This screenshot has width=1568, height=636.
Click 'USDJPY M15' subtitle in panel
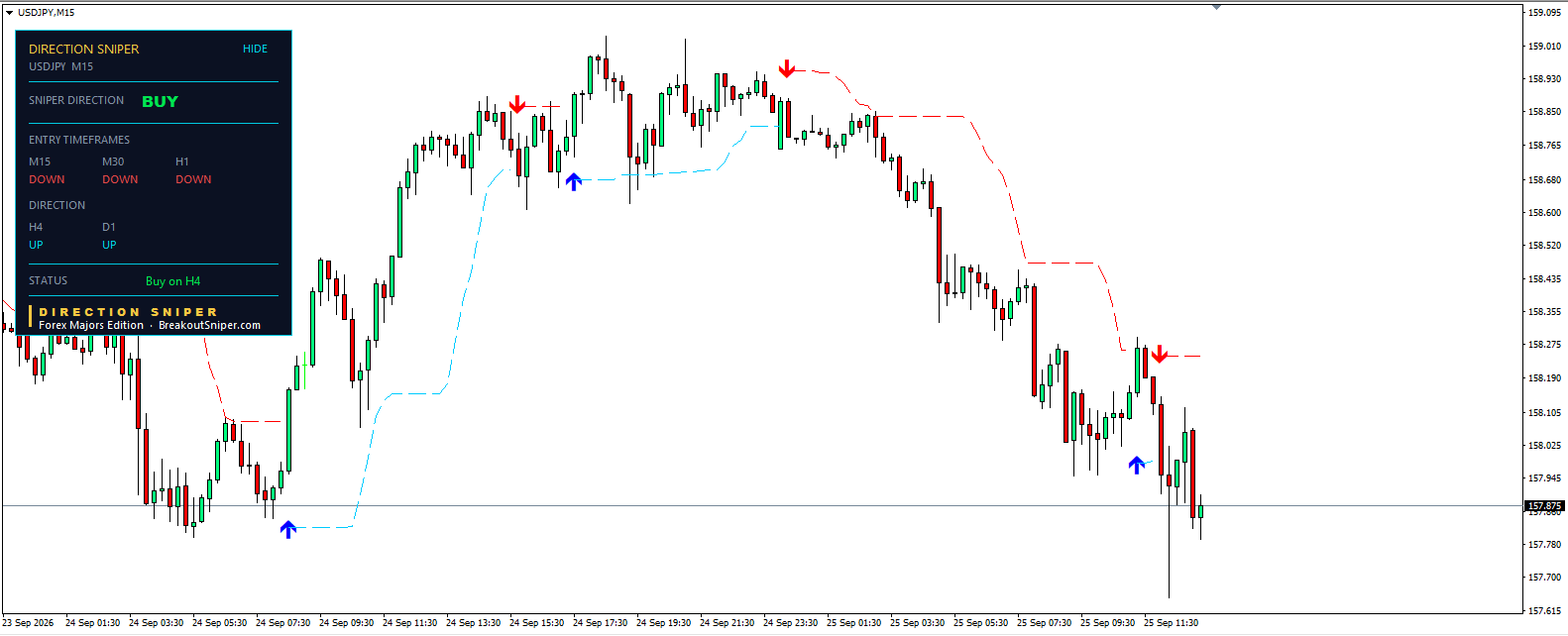point(60,66)
